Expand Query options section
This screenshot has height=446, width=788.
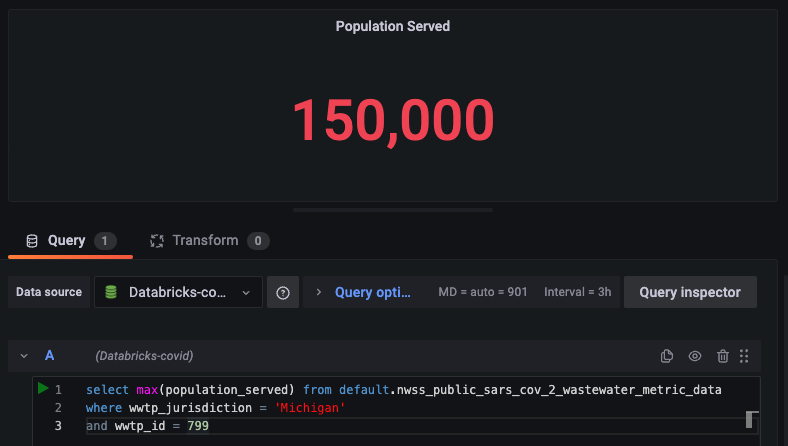[x=364, y=292]
